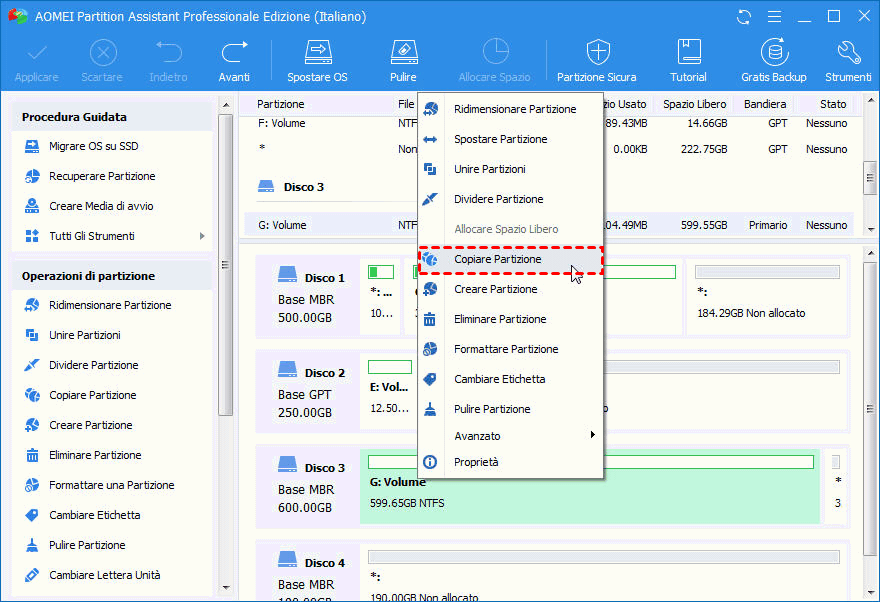Viewport: 880px width, 602px height.
Task: Click down arrow of left sidebar scrollbar
Action: (226, 588)
